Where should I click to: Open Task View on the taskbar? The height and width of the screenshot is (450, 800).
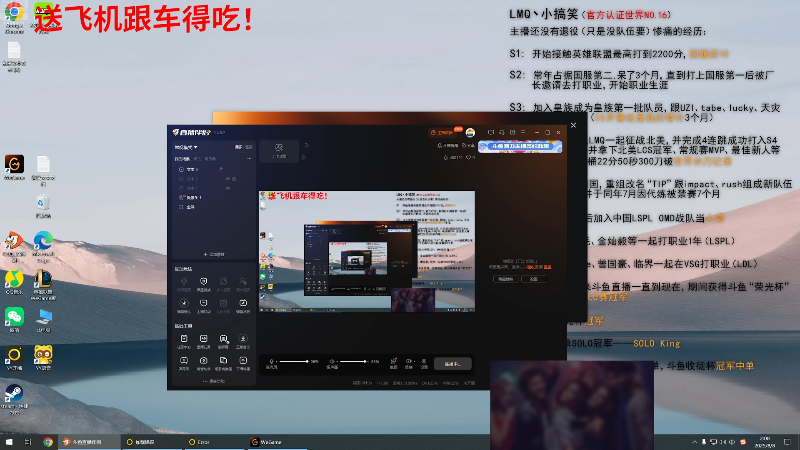pyautogui.click(x=28, y=442)
